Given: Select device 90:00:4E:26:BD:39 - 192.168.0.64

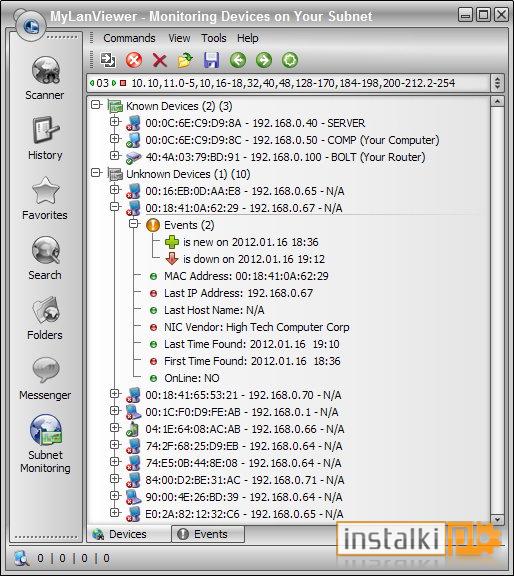Looking at the screenshot, I should click(x=244, y=497).
